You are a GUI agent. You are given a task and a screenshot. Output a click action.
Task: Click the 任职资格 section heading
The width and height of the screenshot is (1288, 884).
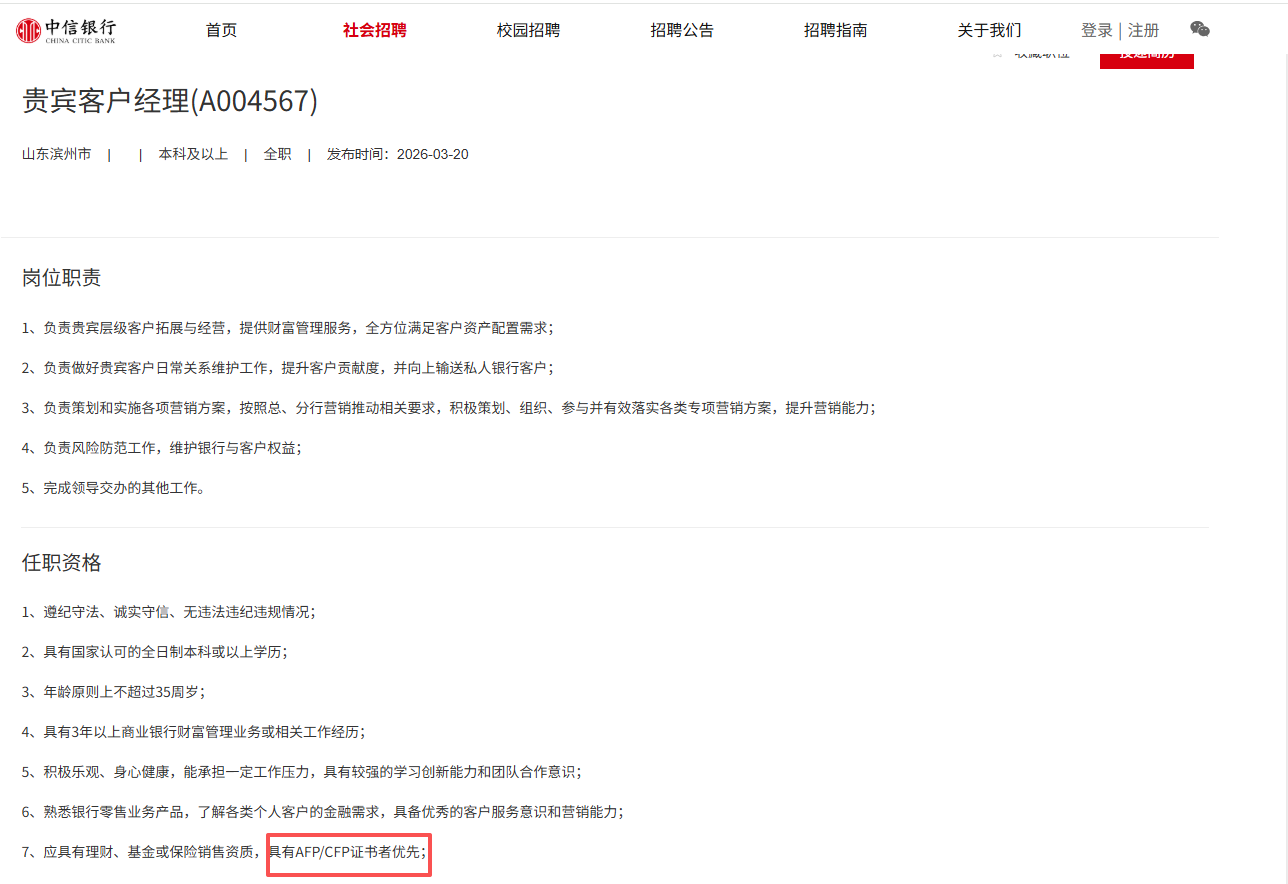62,563
